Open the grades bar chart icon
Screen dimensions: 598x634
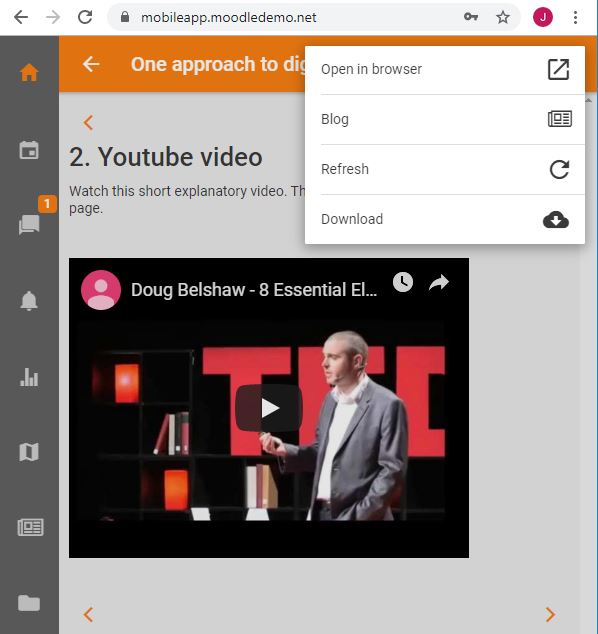29,377
